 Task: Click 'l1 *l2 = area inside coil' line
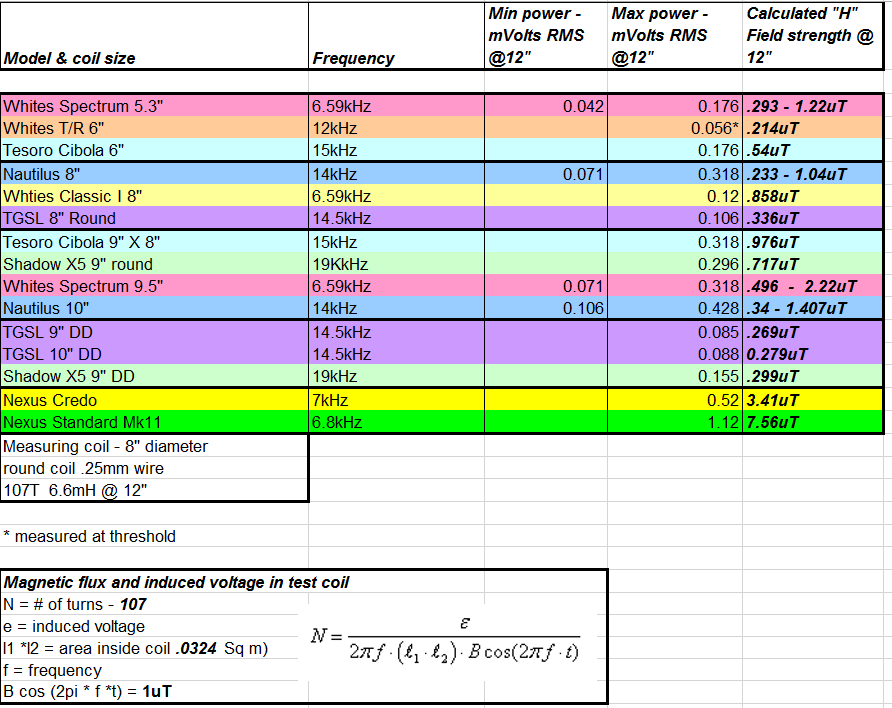pyautogui.click(x=135, y=648)
